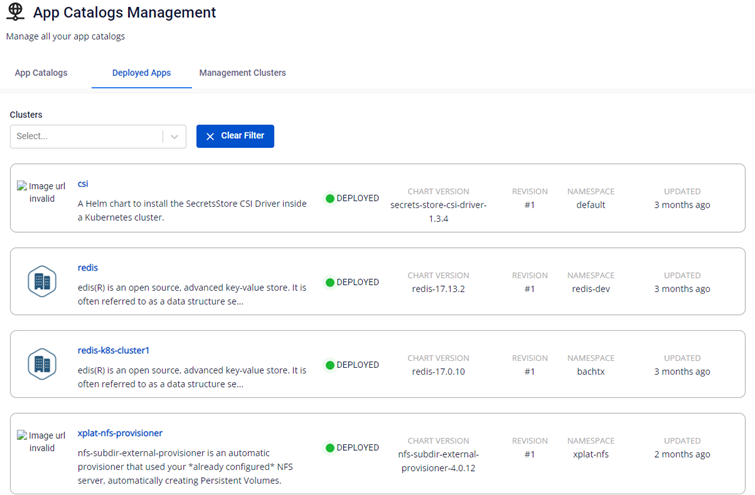Open the Management Clusters tab

tap(242, 73)
